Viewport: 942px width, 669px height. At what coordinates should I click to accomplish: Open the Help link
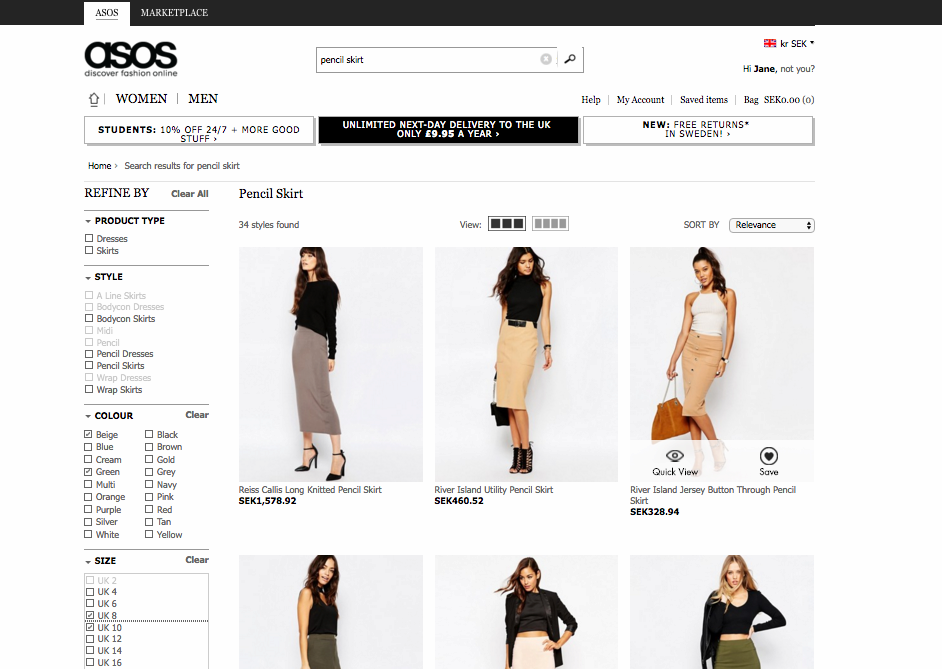[591, 100]
